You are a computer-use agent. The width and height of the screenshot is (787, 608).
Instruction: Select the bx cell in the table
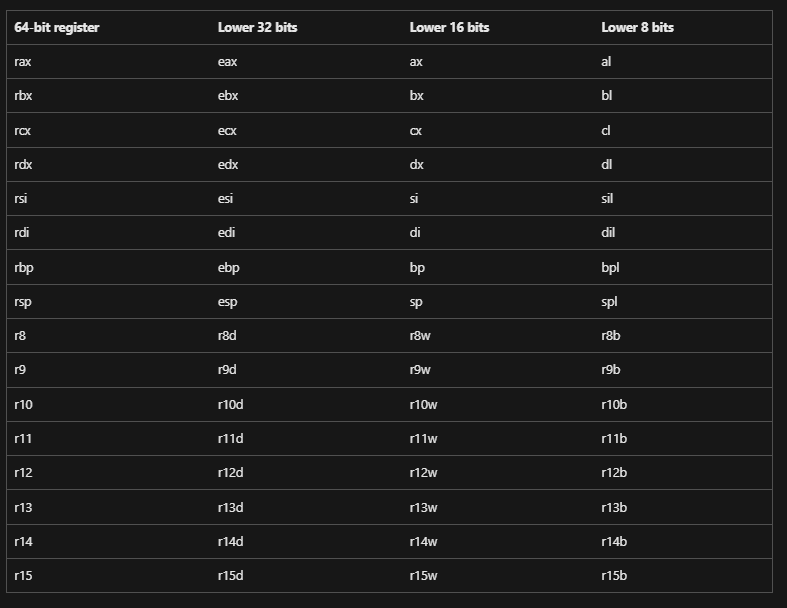(x=417, y=96)
